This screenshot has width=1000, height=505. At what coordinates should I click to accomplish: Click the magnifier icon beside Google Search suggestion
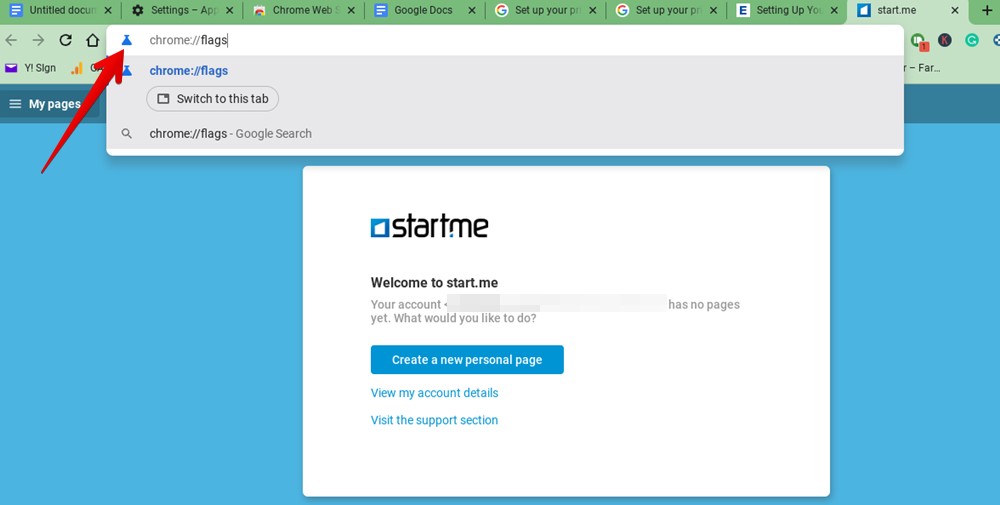tap(127, 134)
